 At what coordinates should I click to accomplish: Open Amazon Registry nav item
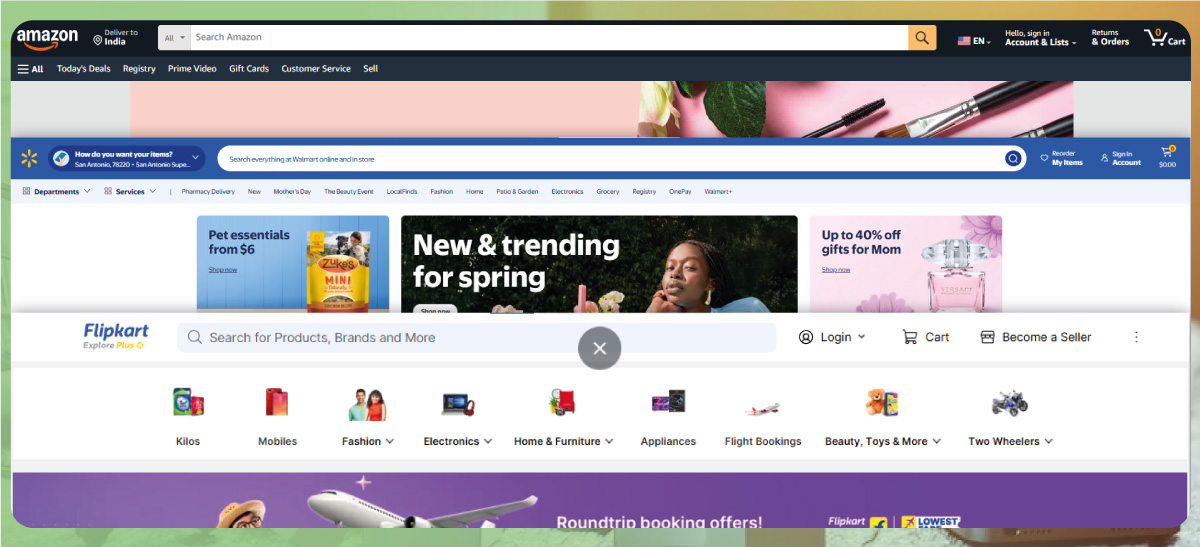pos(139,69)
